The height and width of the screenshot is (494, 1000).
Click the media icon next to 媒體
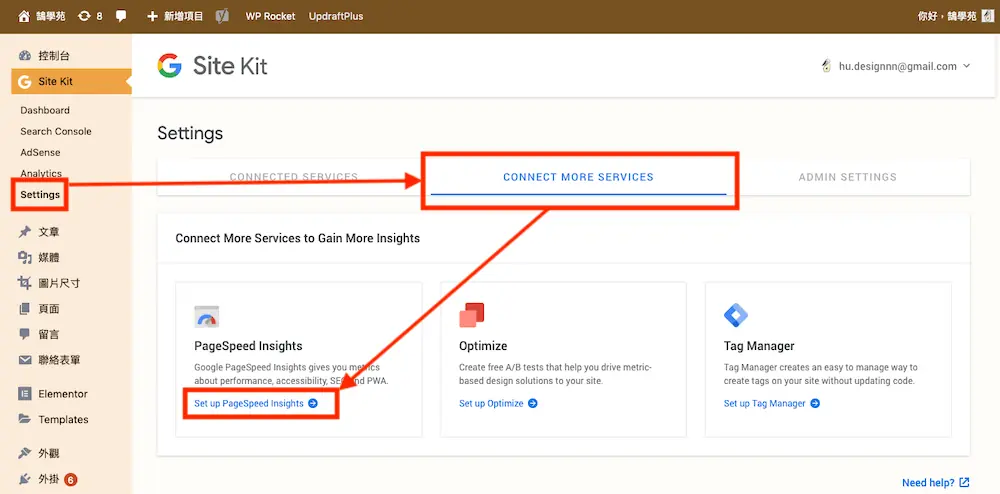click(25, 258)
